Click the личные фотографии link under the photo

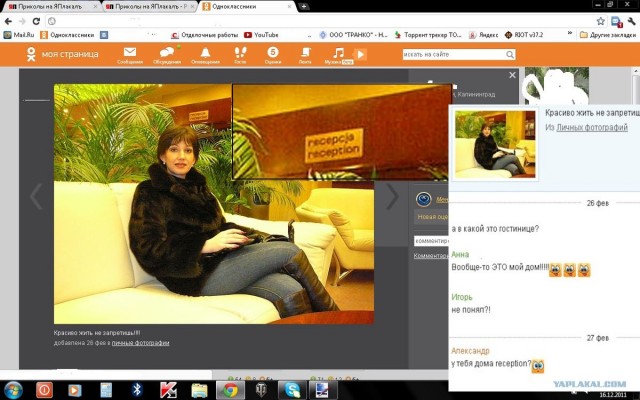[140, 343]
